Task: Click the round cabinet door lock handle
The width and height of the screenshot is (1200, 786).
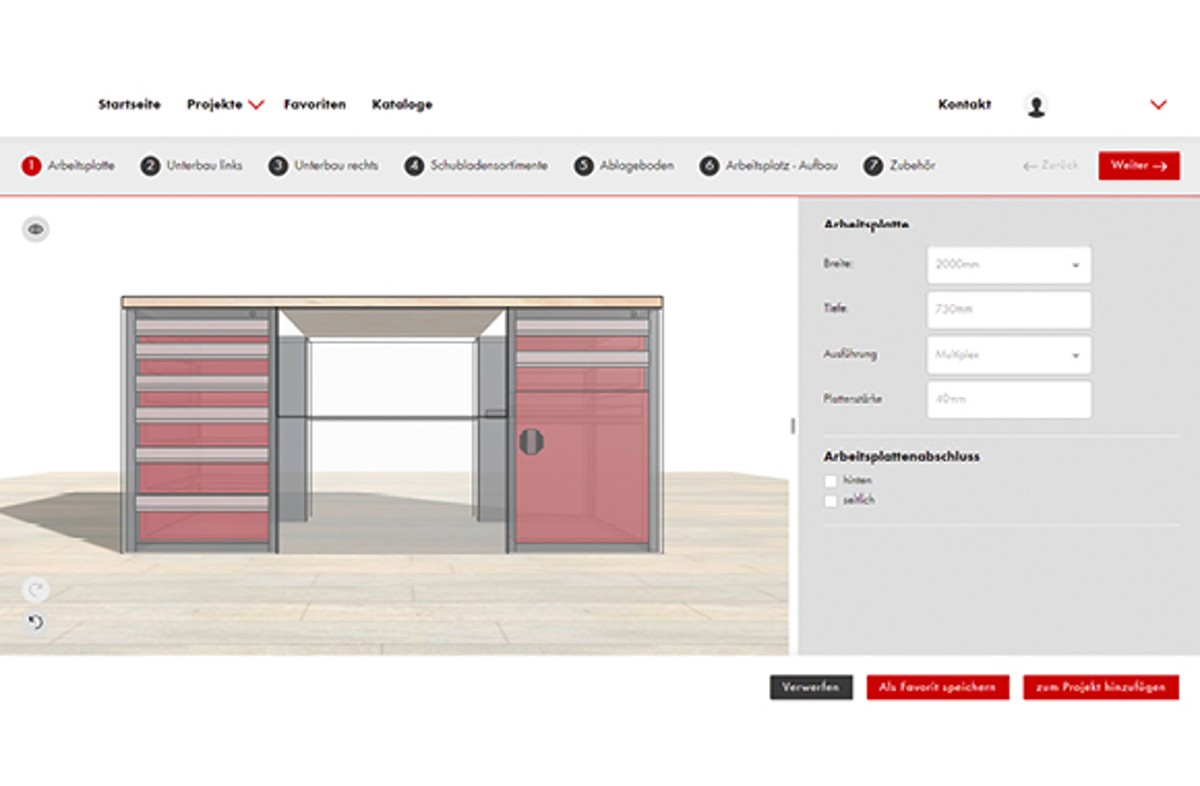Action: [x=531, y=441]
